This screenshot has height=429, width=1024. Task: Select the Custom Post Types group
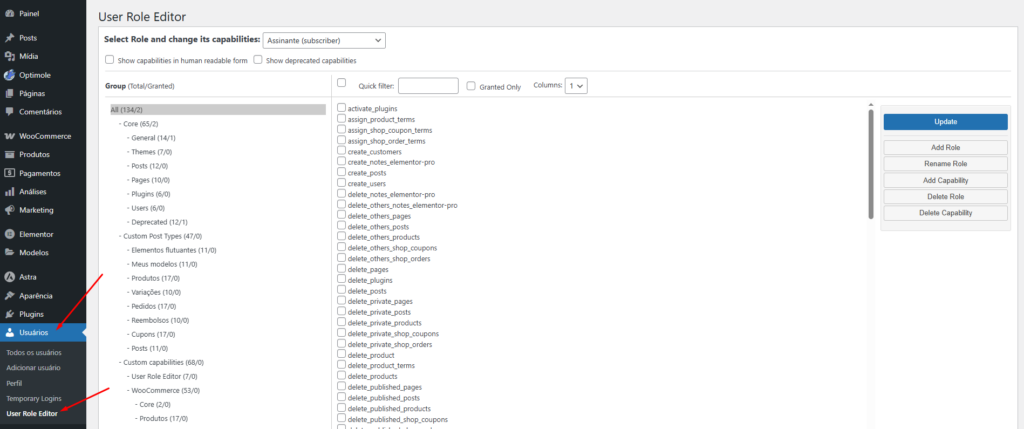pyautogui.click(x=162, y=236)
